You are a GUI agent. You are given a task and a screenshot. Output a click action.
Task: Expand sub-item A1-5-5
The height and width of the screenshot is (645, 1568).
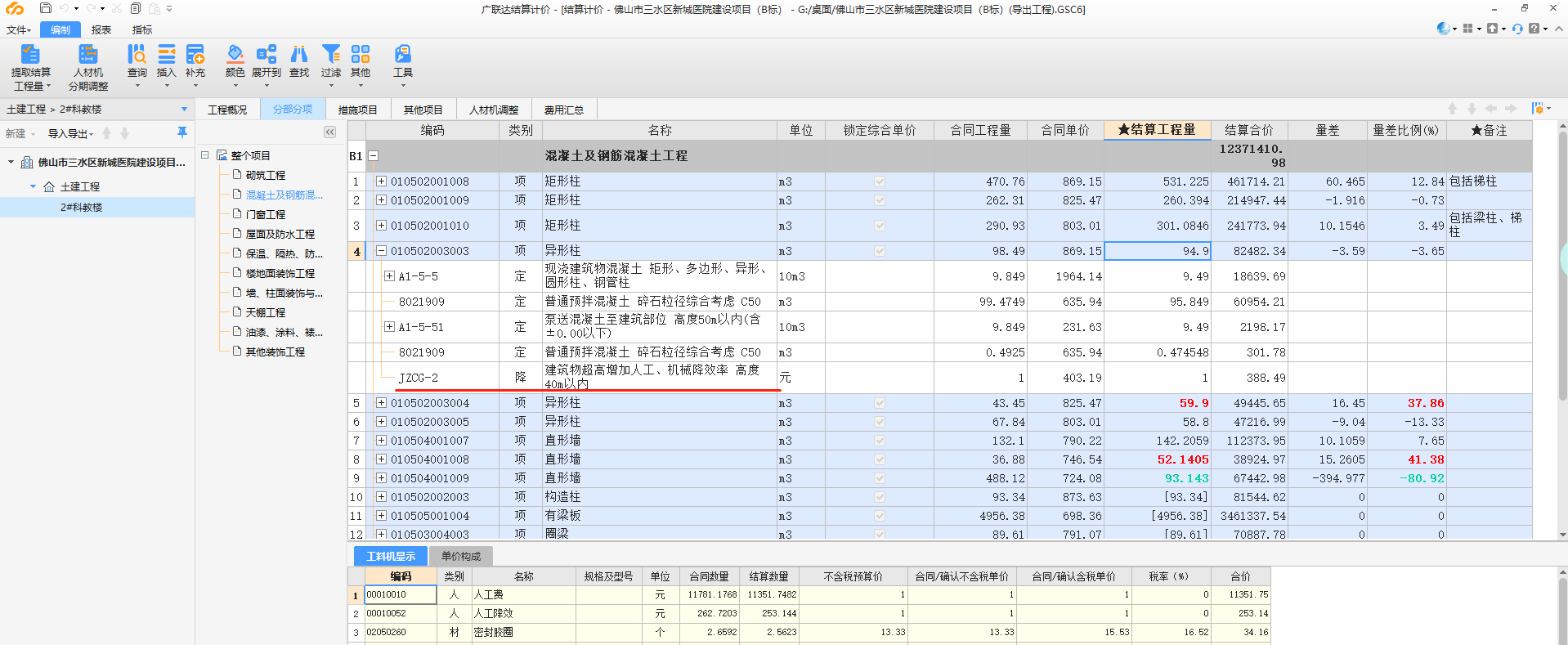coord(389,276)
